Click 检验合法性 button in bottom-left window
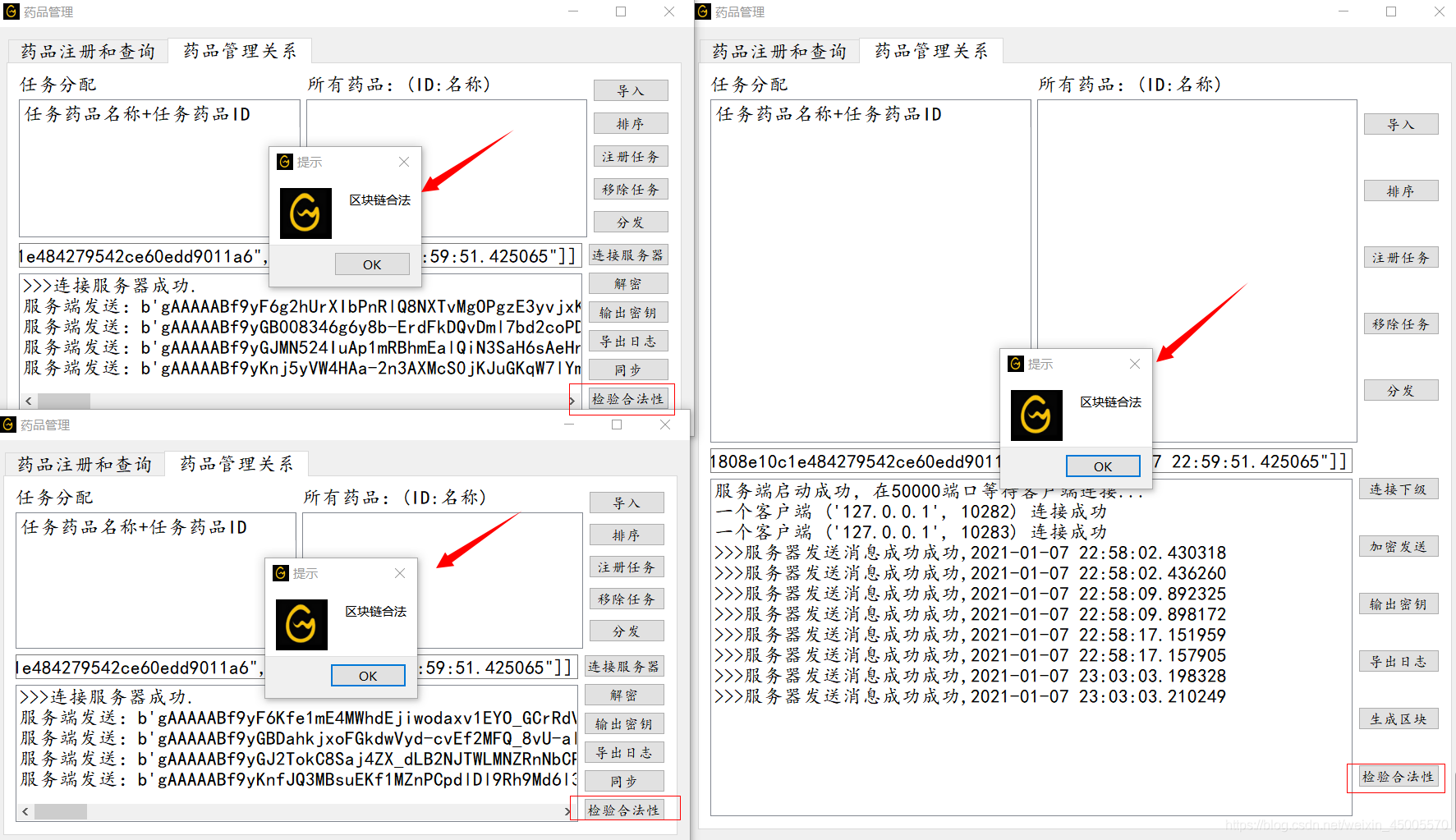This screenshot has height=840, width=1456. (624, 810)
